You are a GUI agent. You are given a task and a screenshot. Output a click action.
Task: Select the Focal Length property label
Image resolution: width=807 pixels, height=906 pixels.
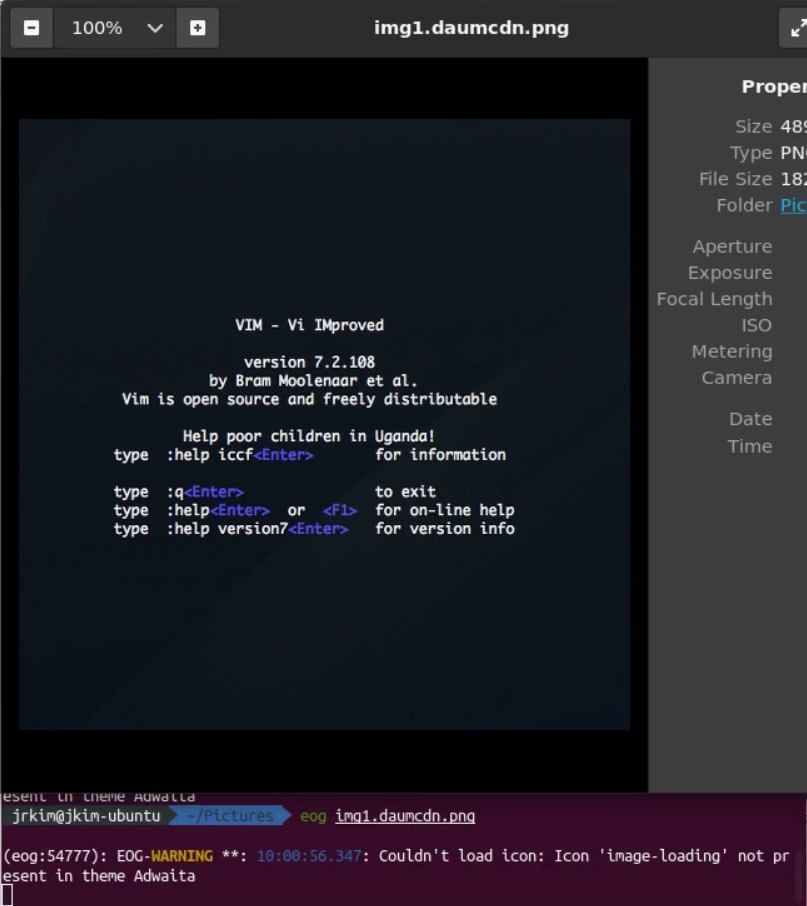[x=714, y=299]
